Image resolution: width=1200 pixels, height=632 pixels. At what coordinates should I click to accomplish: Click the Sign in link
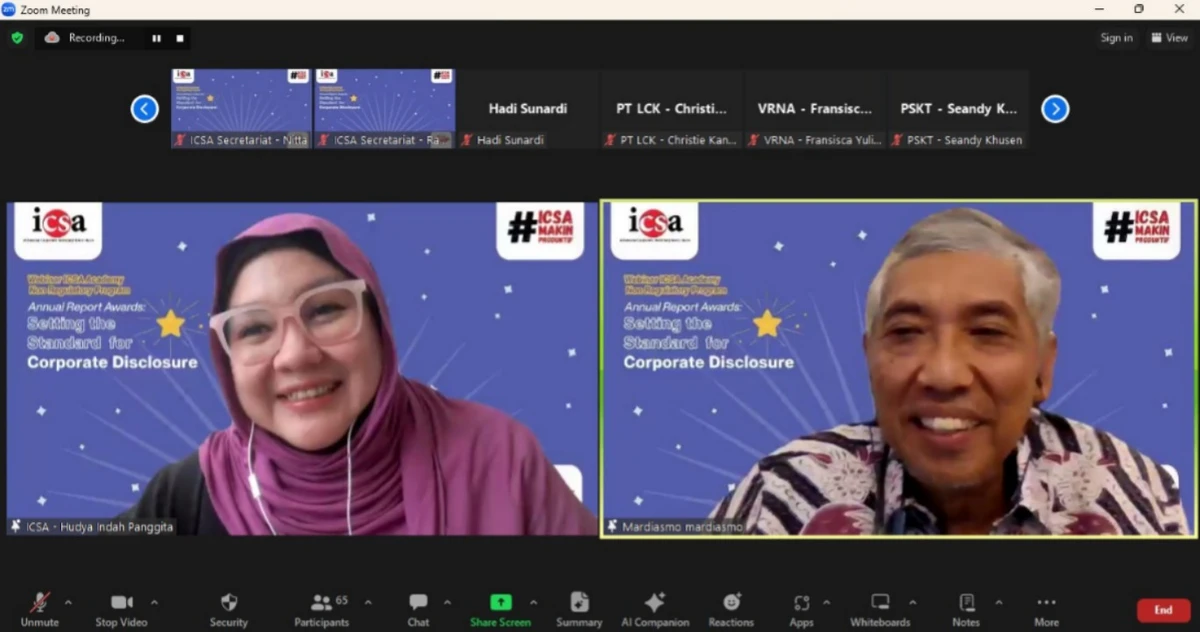(x=1116, y=38)
